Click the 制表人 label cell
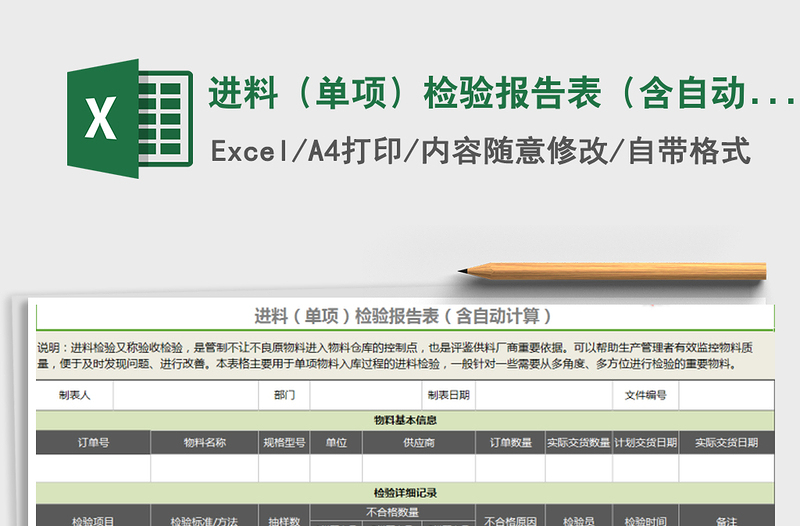This screenshot has height=526, width=800. pos(74,395)
